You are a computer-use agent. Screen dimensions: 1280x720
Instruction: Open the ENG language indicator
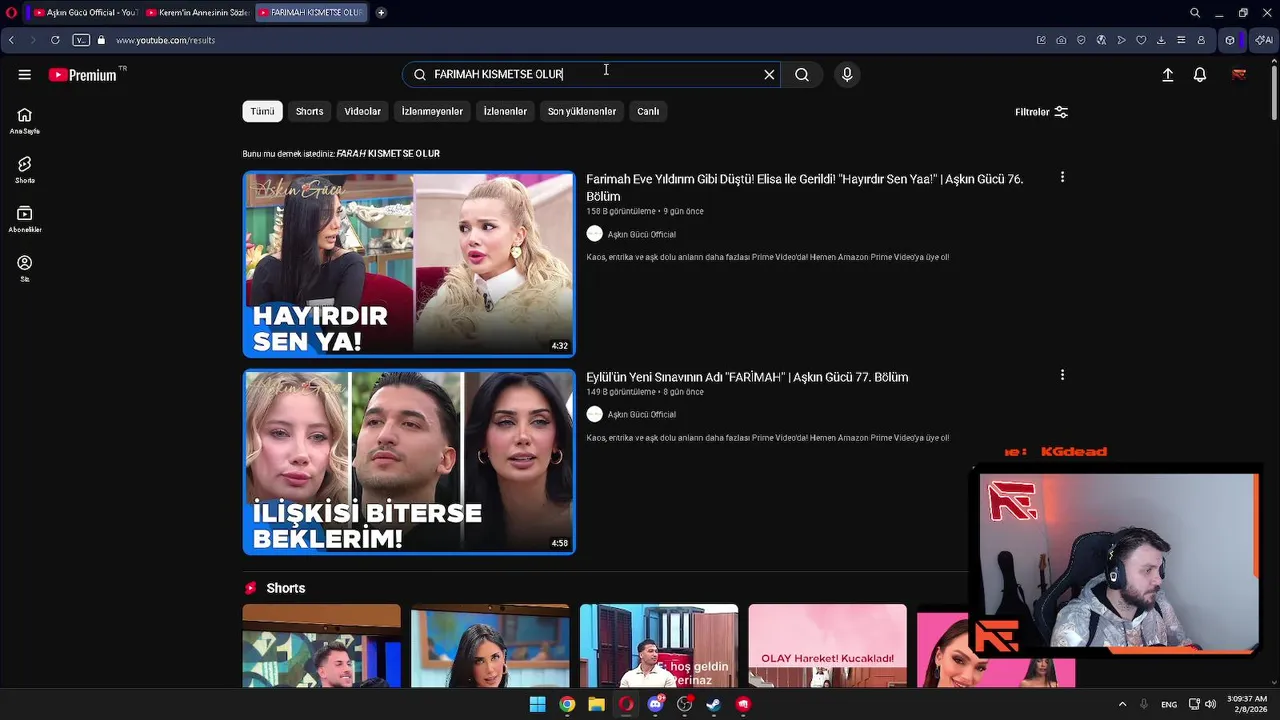click(x=1169, y=704)
